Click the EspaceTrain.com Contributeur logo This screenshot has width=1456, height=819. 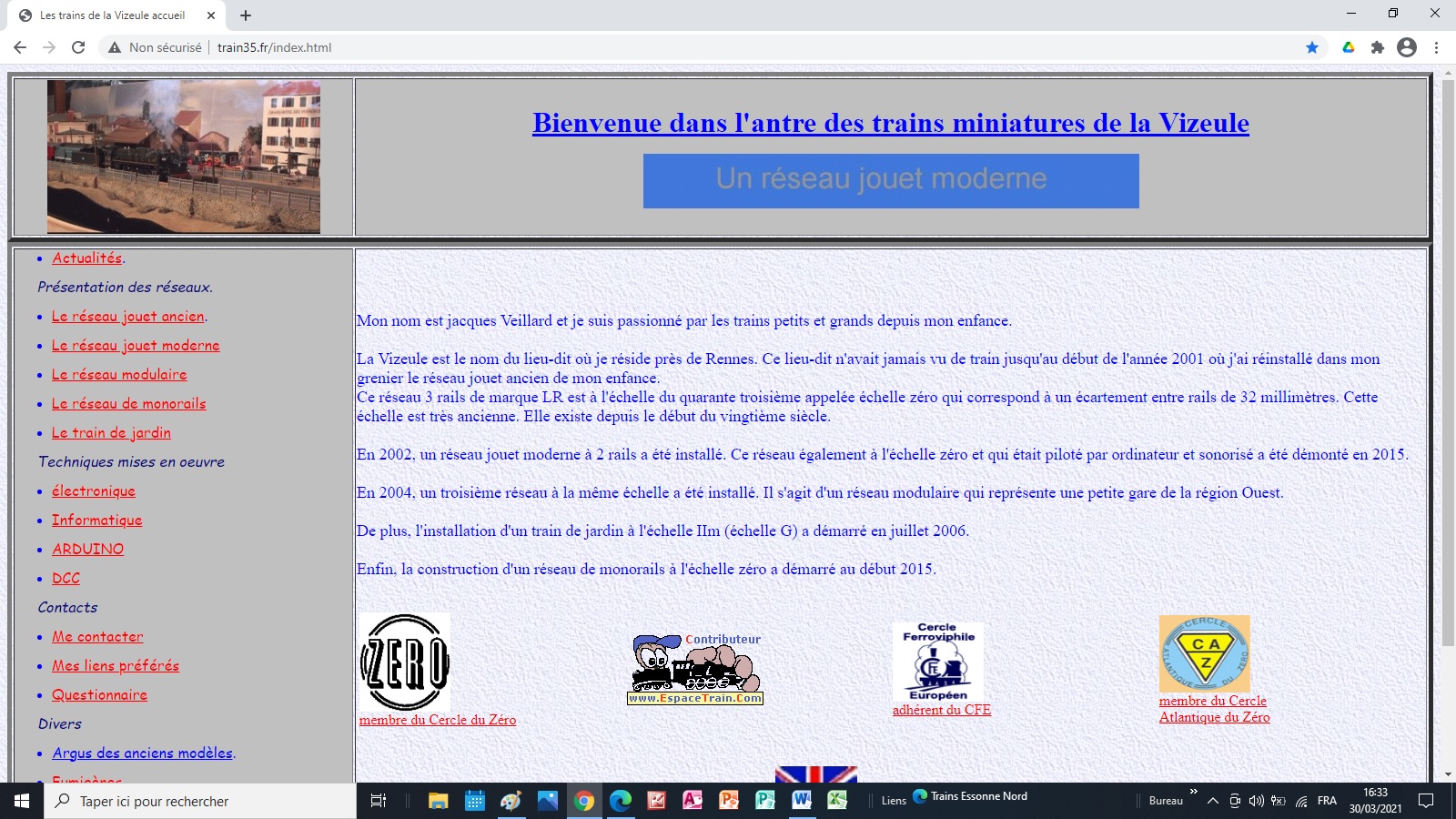tap(695, 669)
